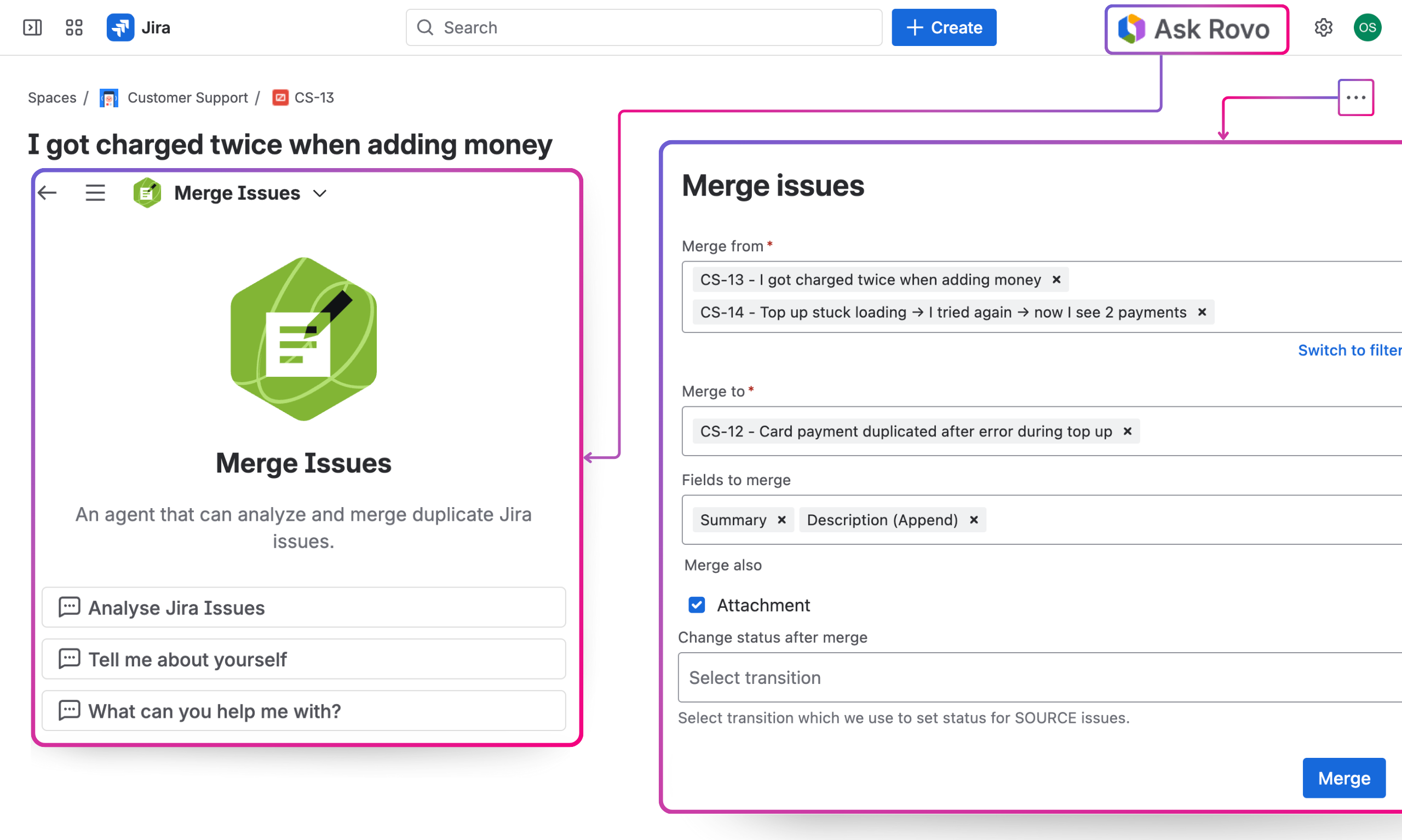The width and height of the screenshot is (1402, 840).
Task: Click the Ask Rovo button
Action: (x=1196, y=30)
